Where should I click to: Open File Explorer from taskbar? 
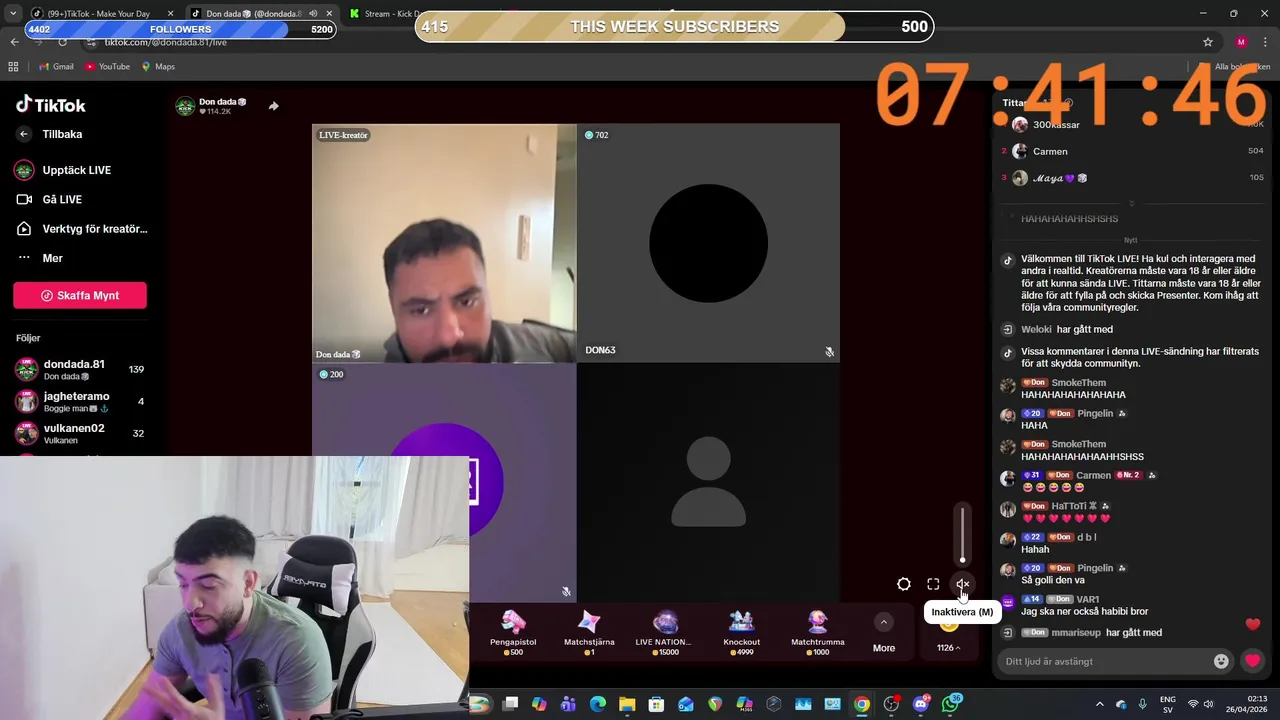pos(627,704)
